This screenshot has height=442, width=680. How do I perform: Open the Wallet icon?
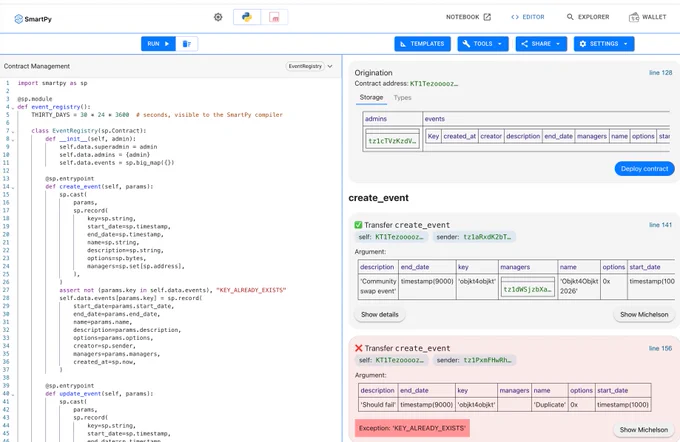(x=634, y=17)
